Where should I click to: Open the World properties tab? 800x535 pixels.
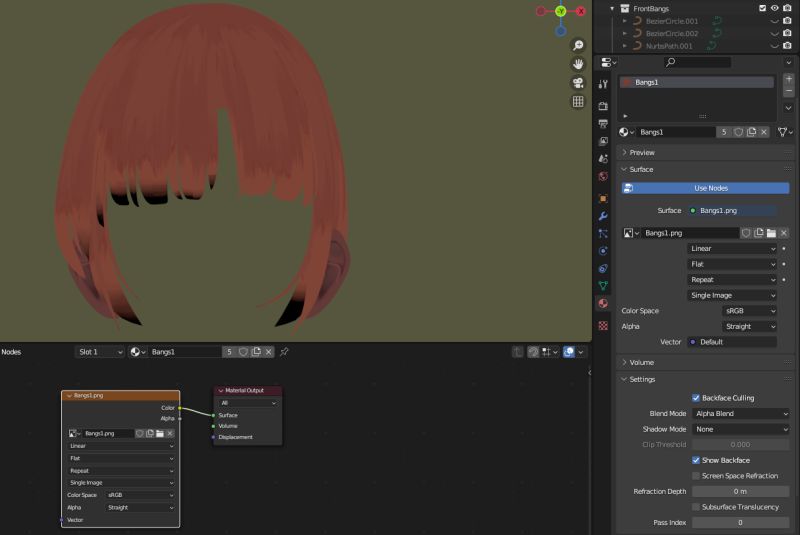603,176
